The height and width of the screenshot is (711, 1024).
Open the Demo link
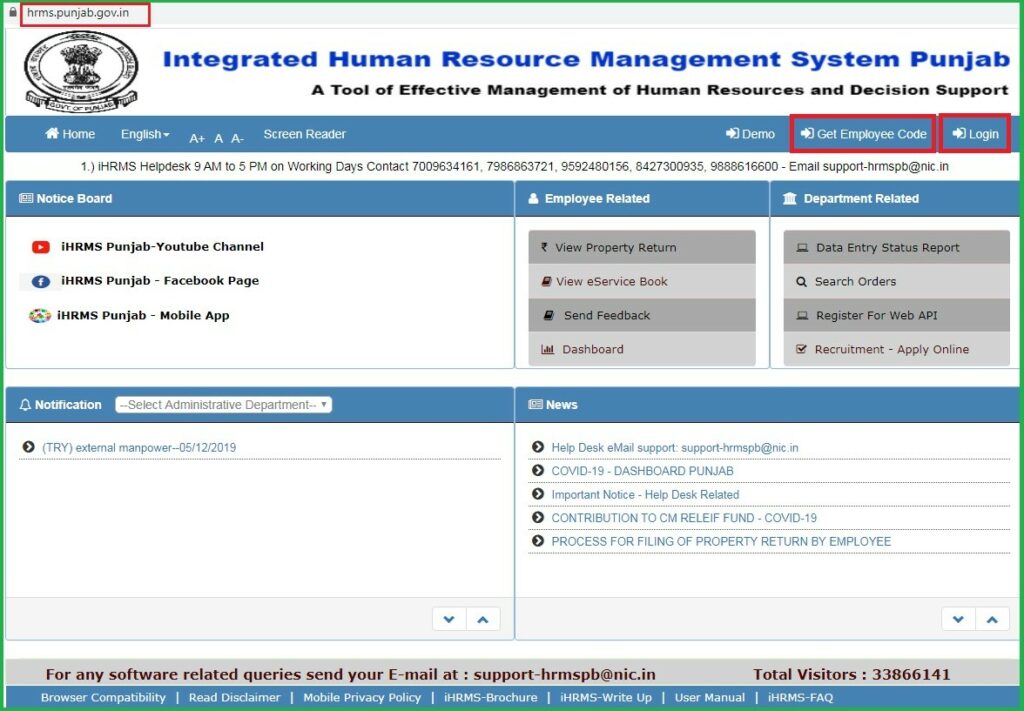pos(750,134)
